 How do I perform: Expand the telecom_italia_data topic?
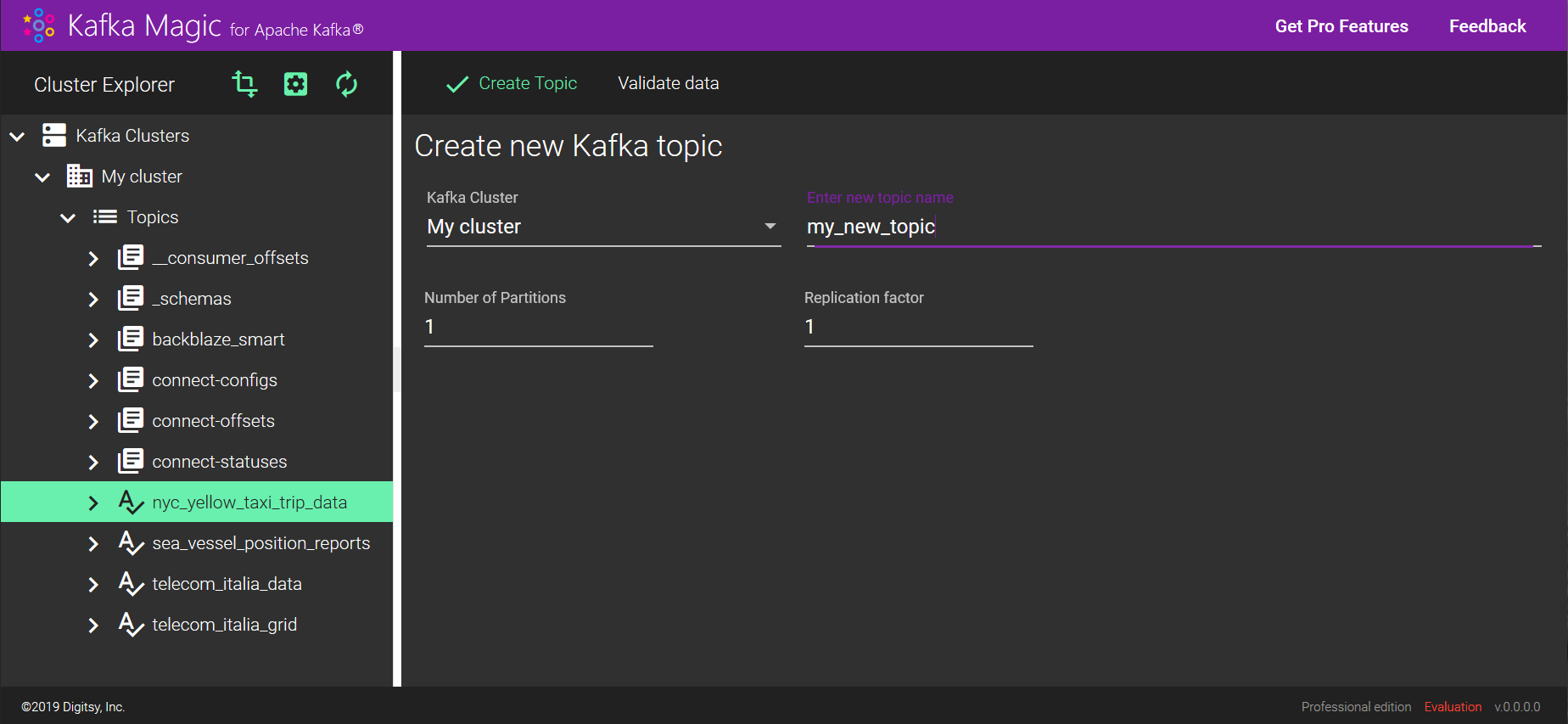click(93, 584)
